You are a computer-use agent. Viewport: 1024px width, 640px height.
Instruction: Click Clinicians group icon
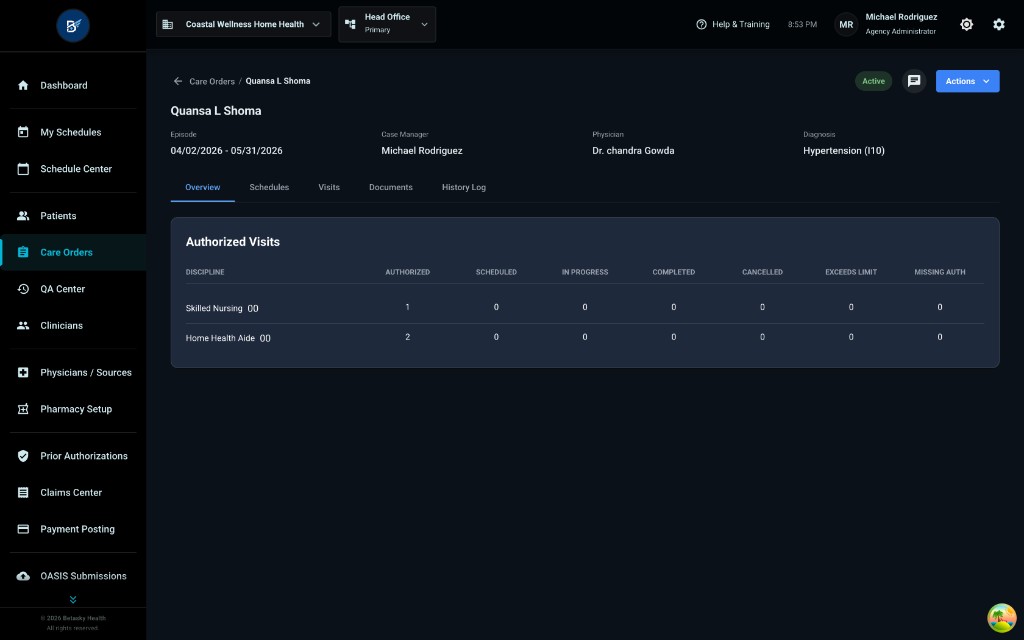pos(23,326)
